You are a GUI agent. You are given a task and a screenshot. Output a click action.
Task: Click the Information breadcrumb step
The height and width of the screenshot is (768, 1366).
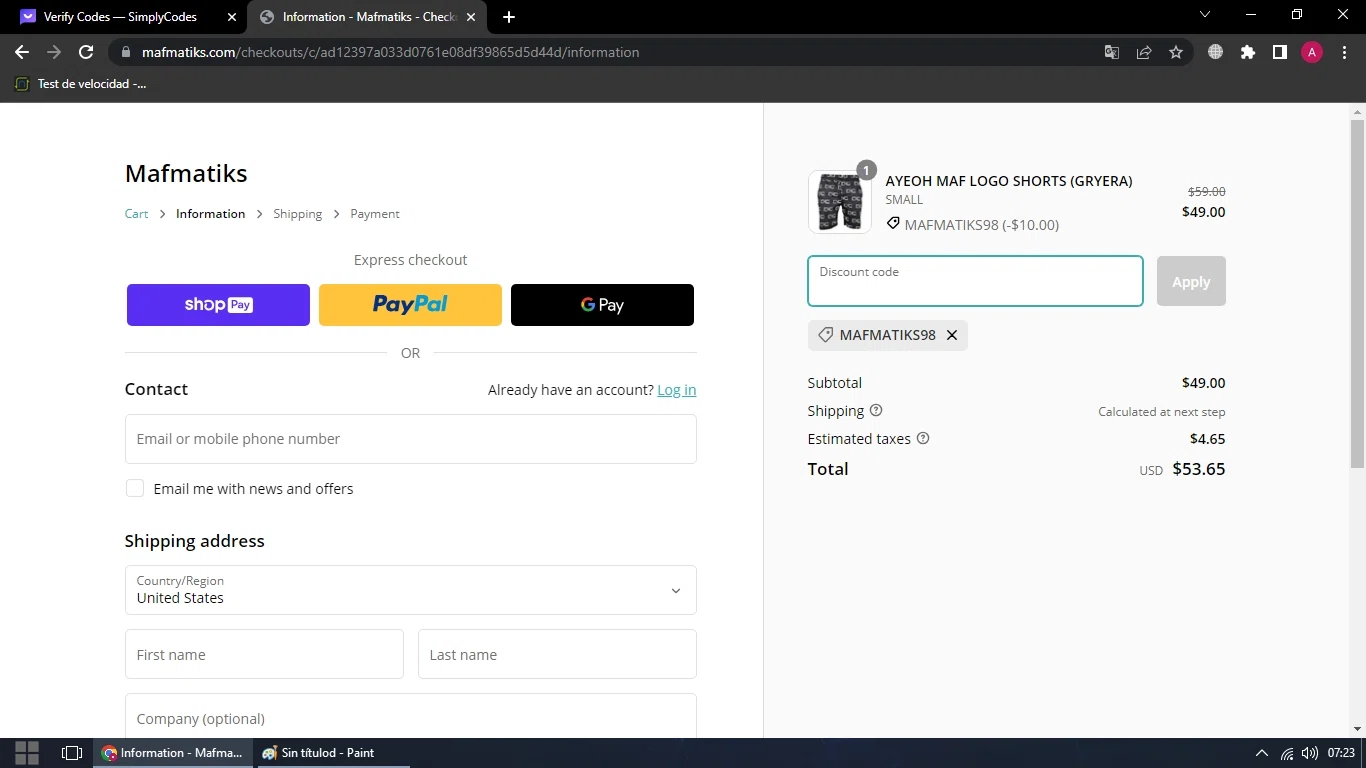[210, 214]
